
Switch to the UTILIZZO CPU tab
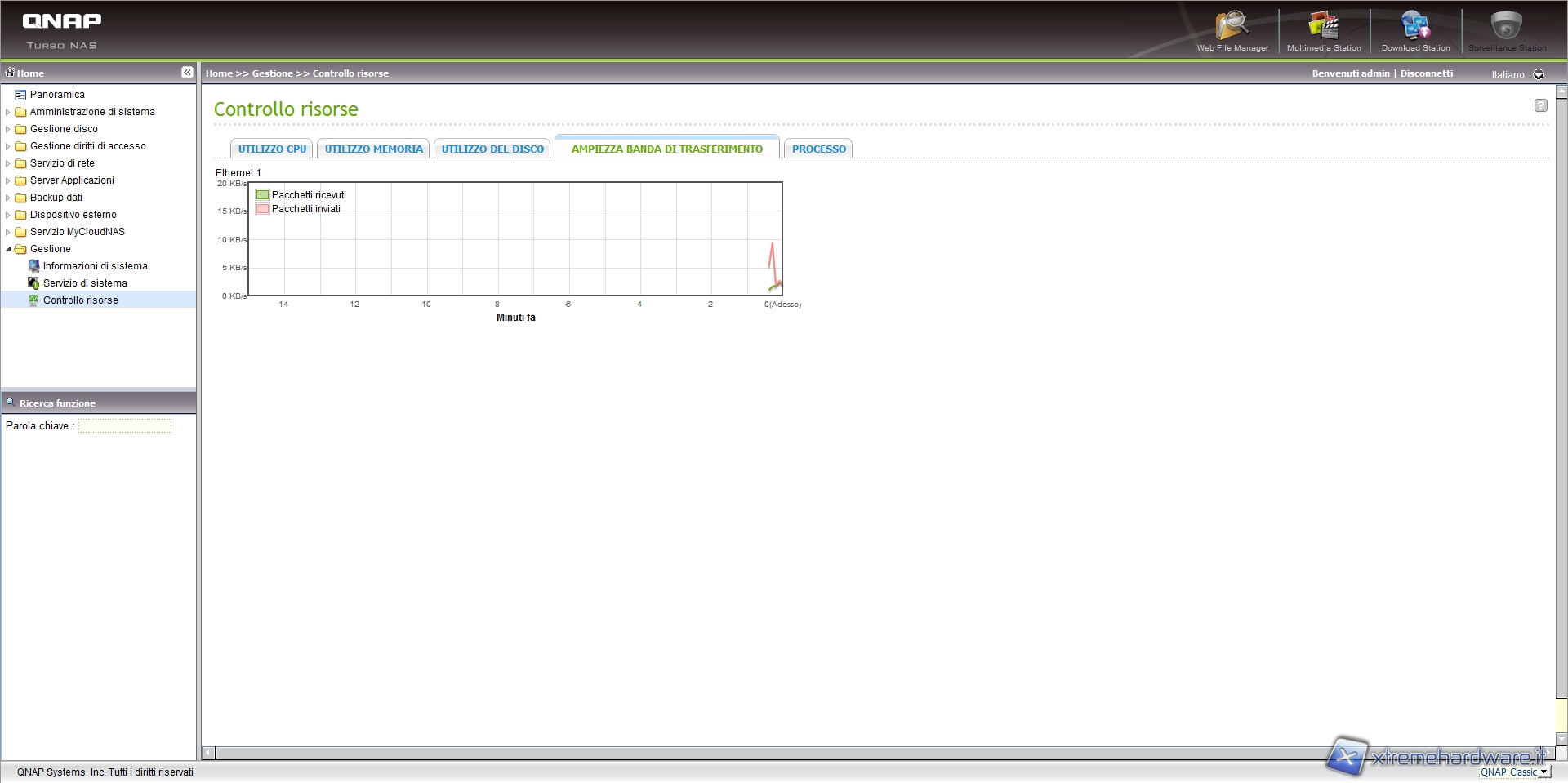272,149
